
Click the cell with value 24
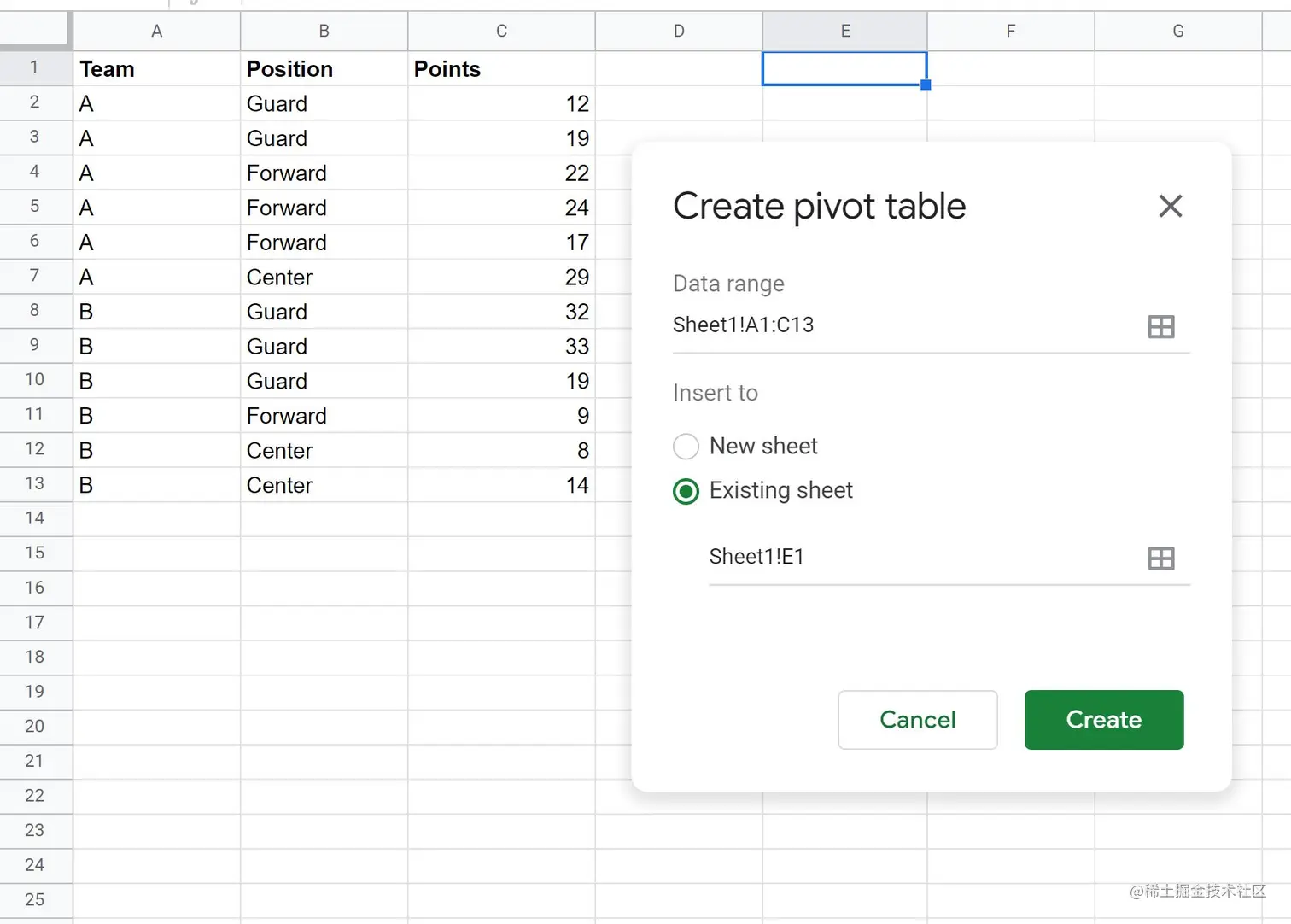501,208
